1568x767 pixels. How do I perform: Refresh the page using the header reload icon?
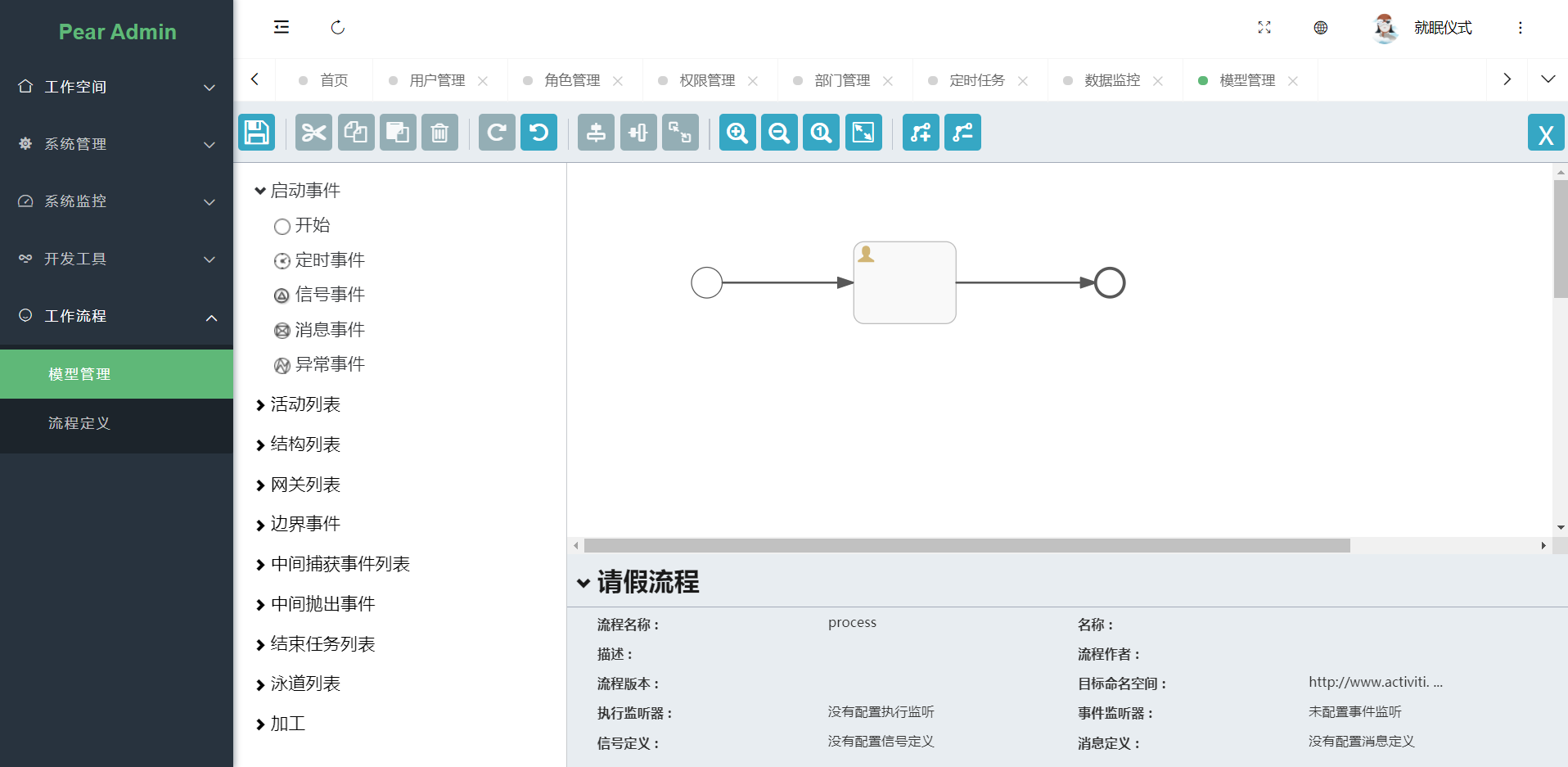click(338, 27)
